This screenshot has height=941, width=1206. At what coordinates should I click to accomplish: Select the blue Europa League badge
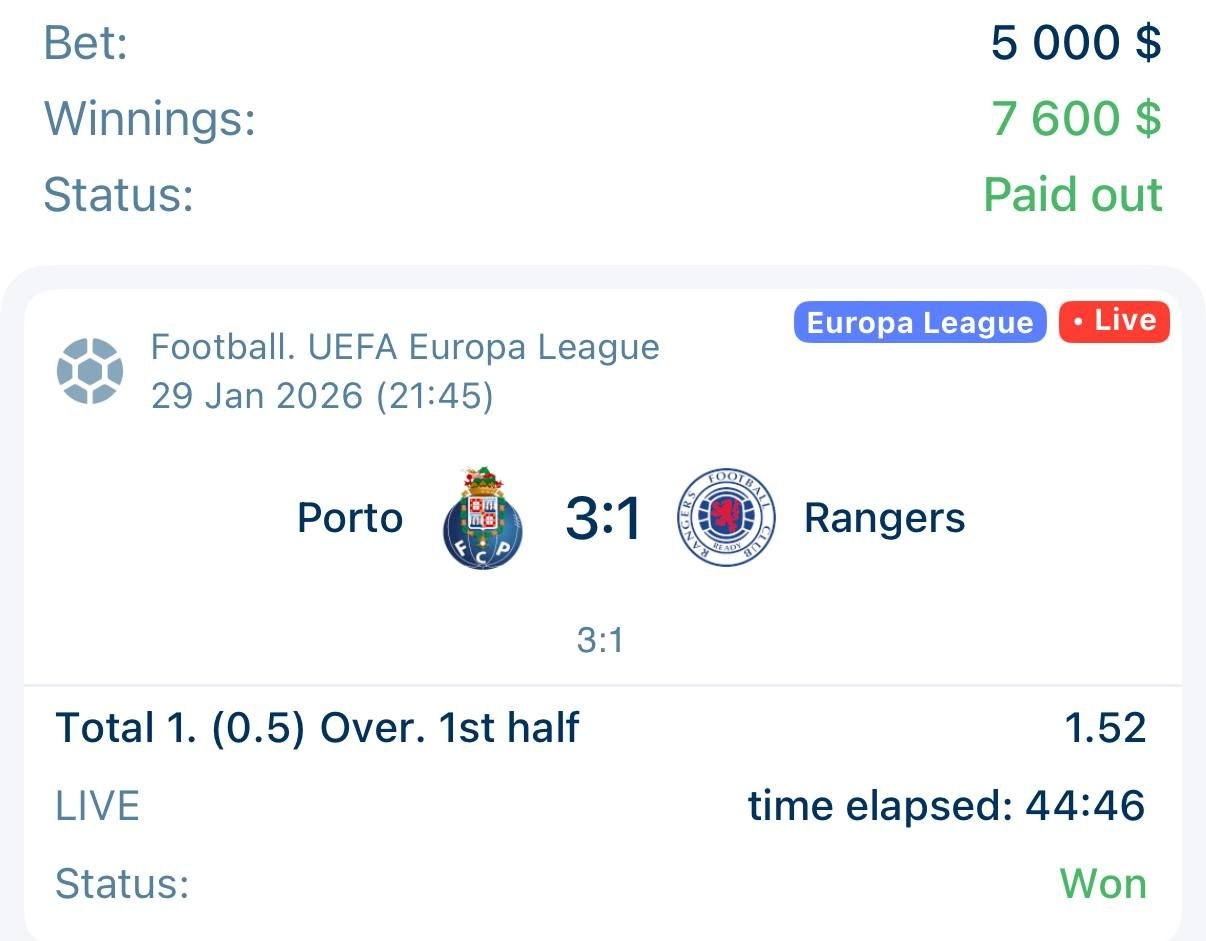pyautogui.click(x=919, y=323)
